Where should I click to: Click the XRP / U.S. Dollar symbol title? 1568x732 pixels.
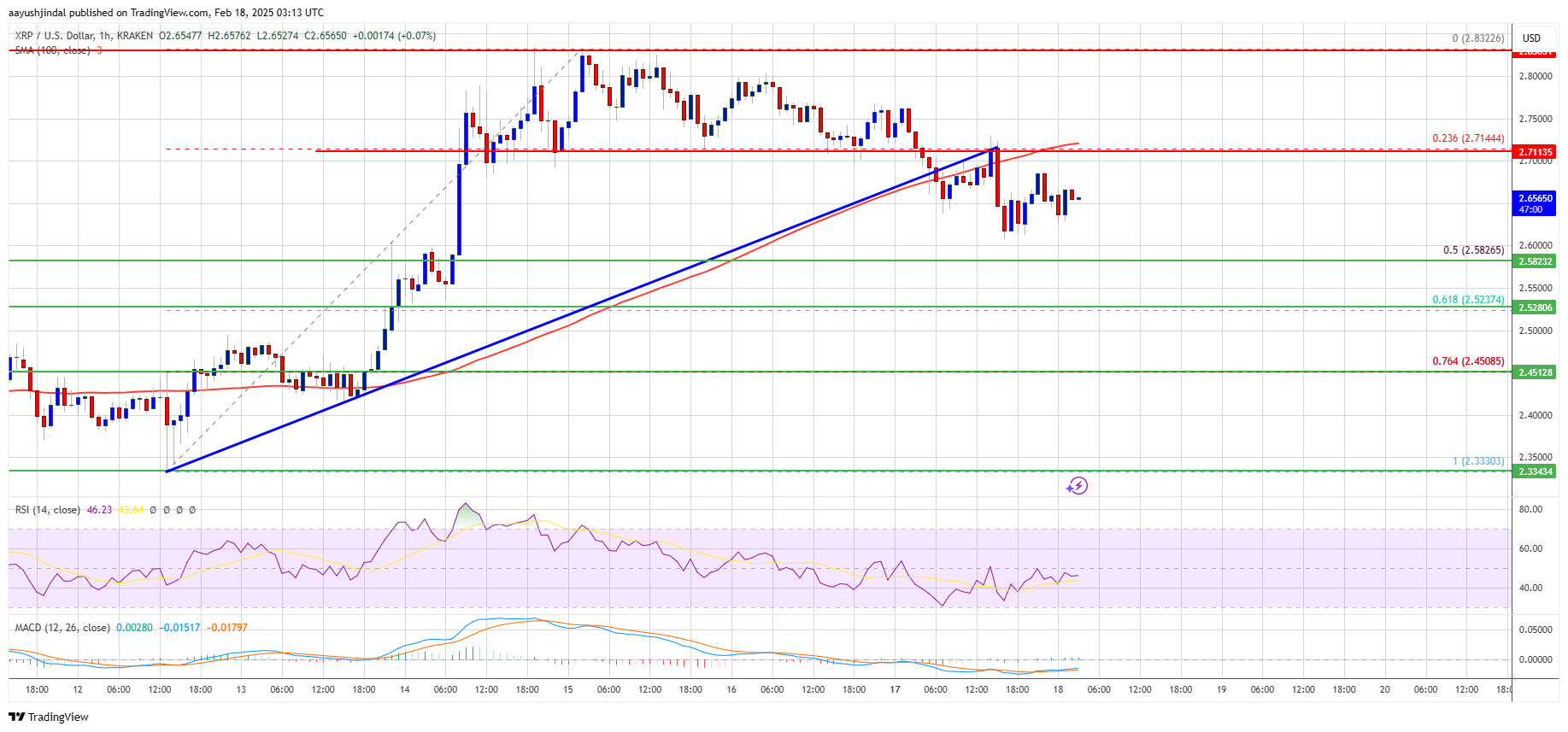click(x=83, y=36)
